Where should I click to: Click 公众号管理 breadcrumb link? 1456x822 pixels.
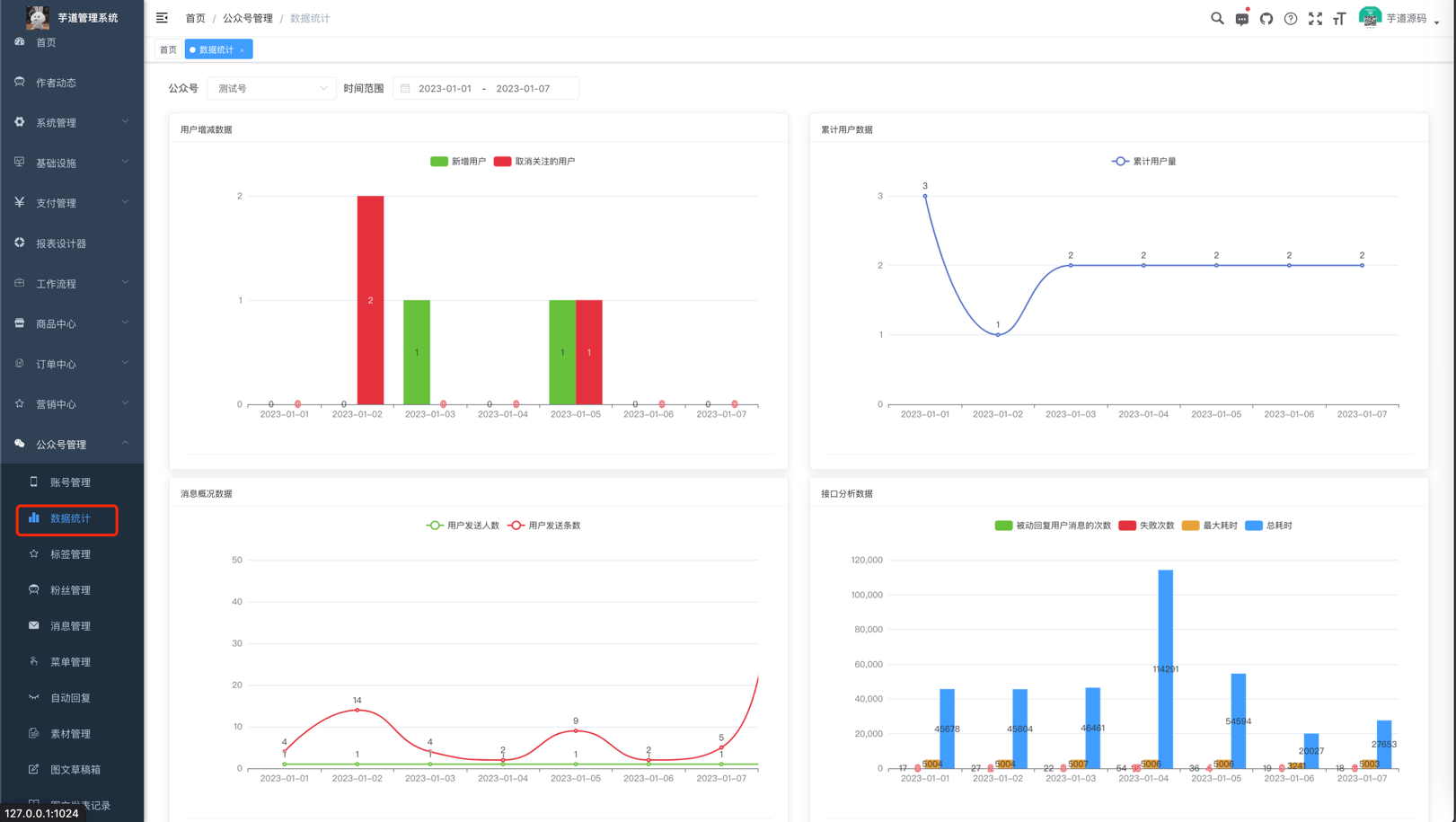pos(247,18)
